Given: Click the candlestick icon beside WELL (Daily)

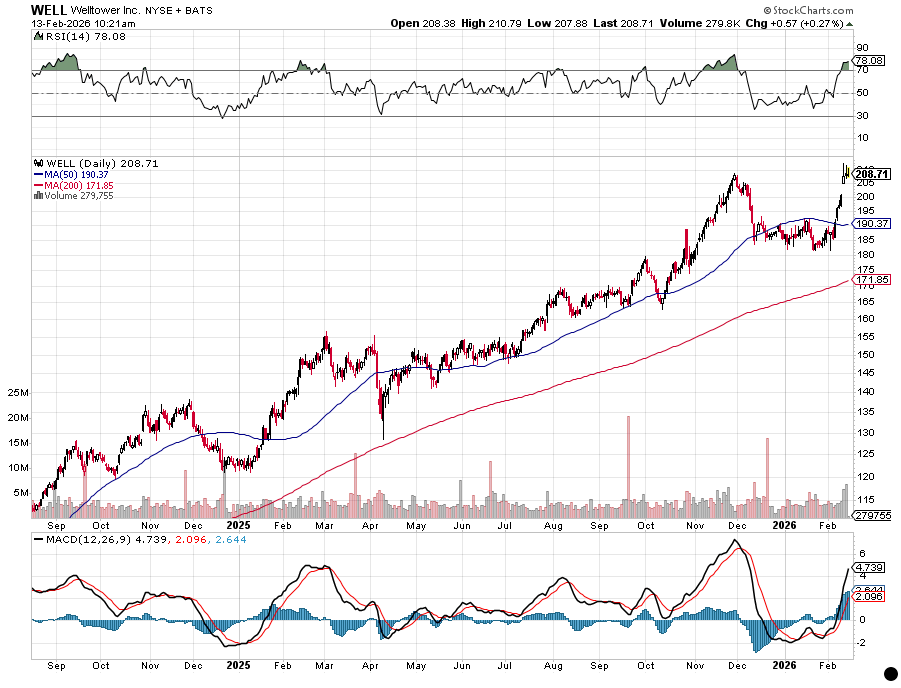Looking at the screenshot, I should [x=37, y=163].
